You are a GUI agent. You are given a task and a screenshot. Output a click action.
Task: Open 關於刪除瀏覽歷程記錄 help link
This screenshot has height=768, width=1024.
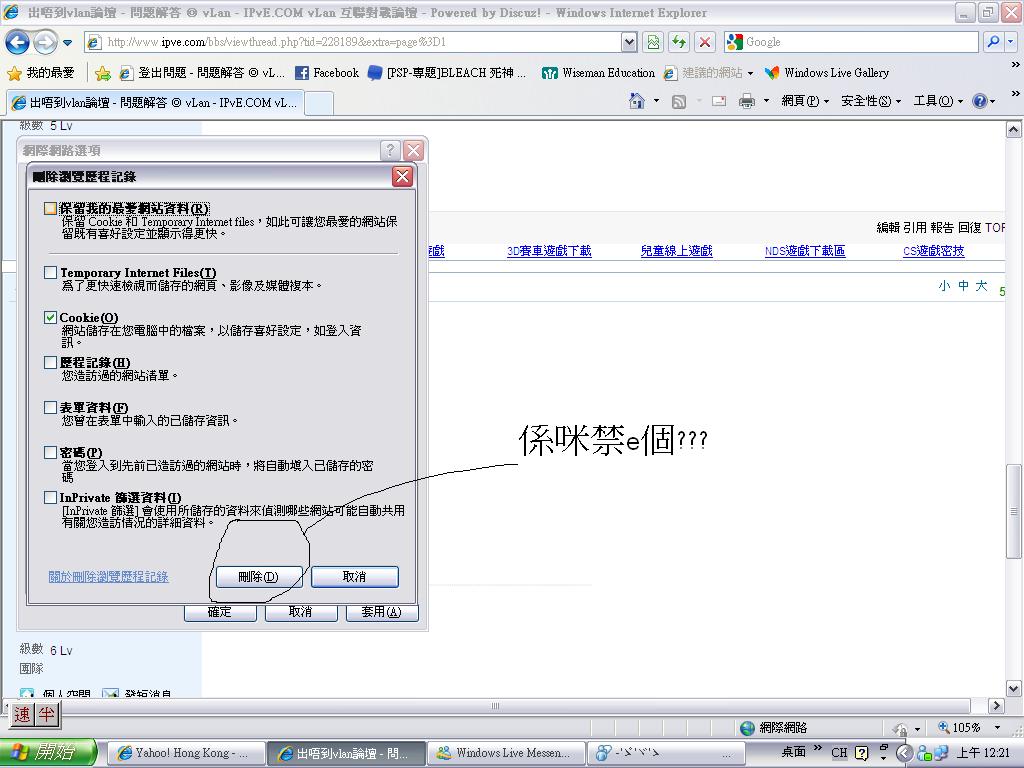[x=108, y=577]
